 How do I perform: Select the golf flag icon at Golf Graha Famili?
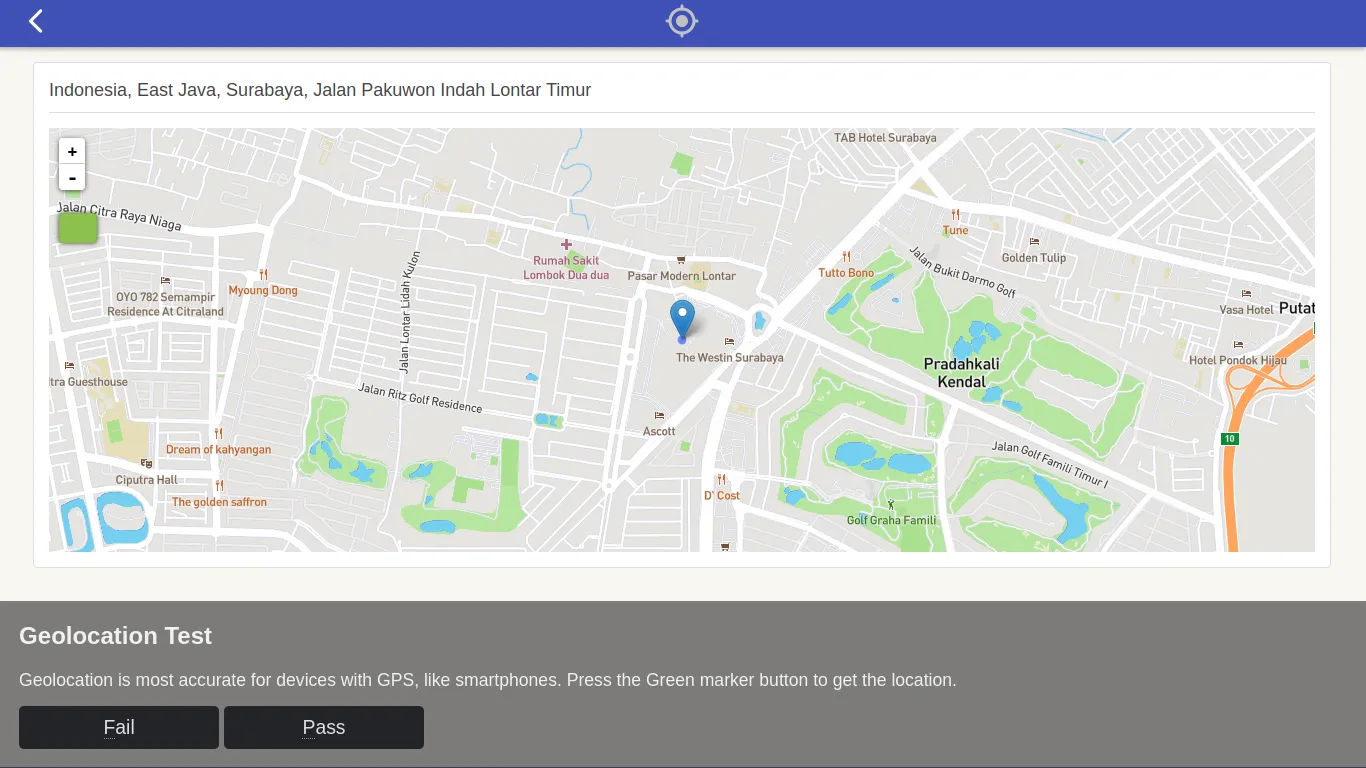coord(889,504)
